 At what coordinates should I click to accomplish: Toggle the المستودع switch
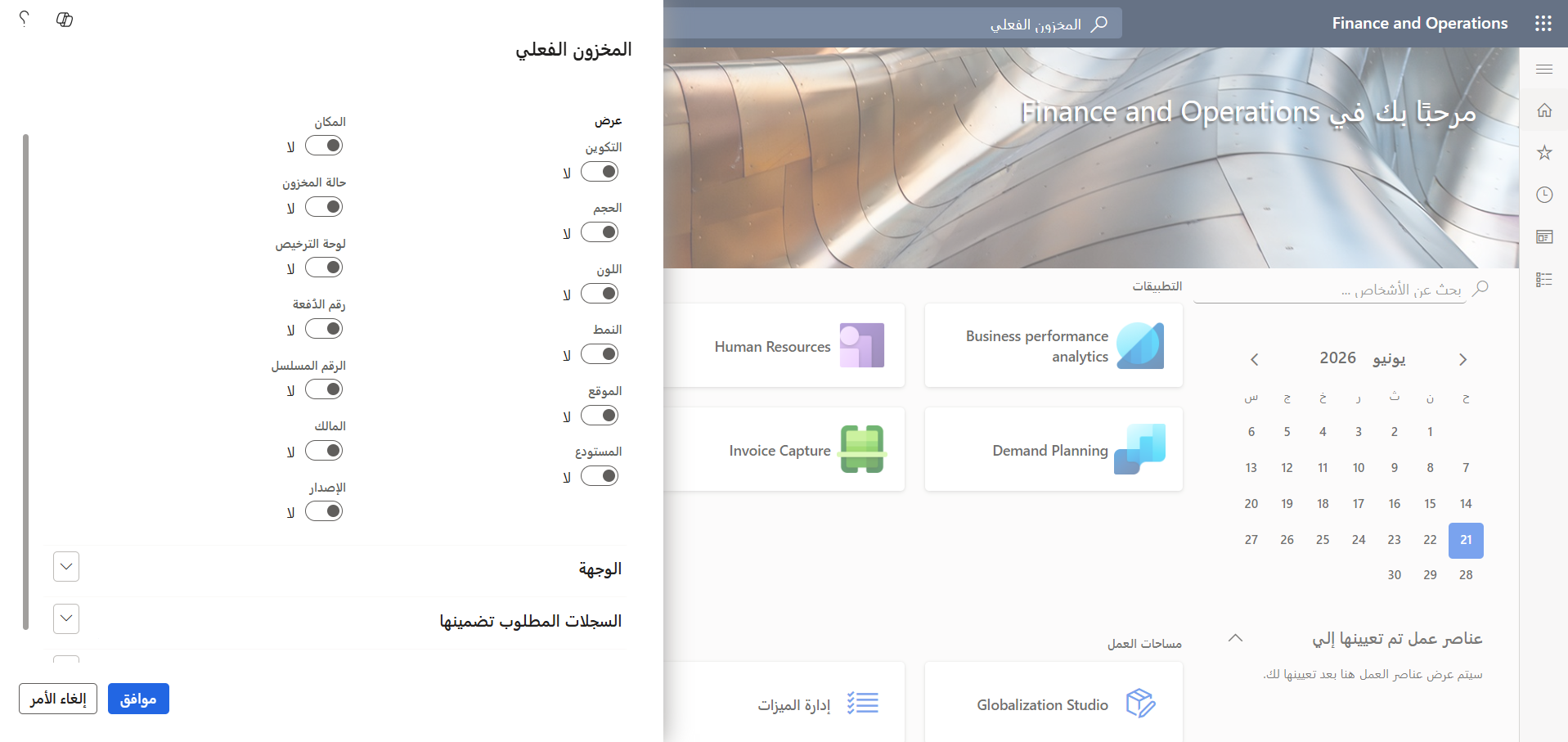point(600,476)
